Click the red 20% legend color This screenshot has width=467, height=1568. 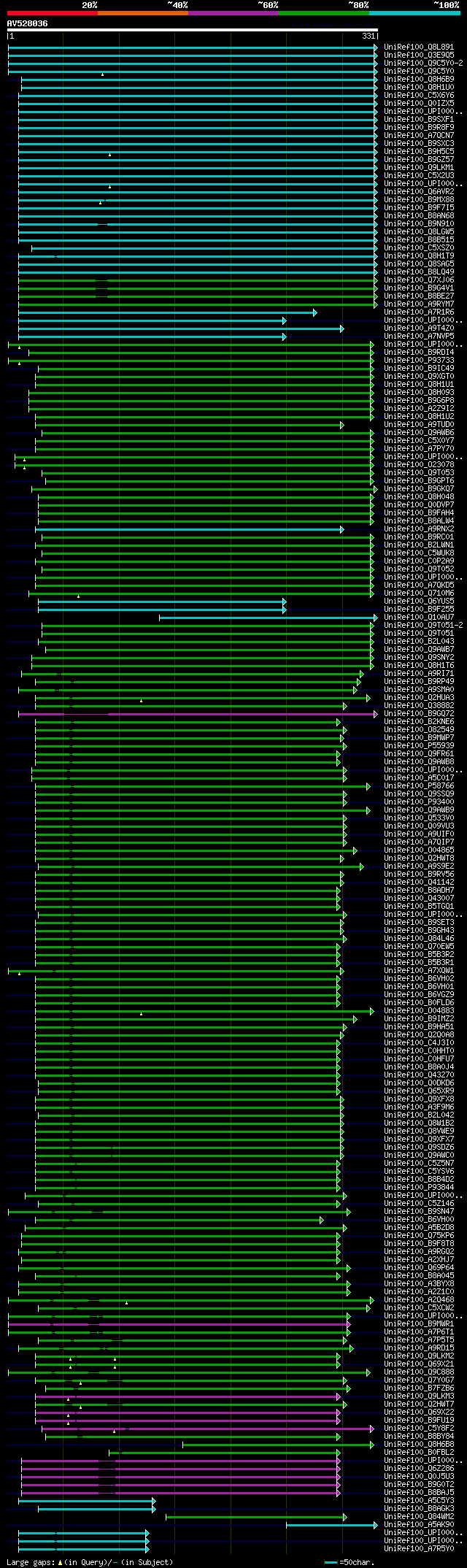click(x=53, y=12)
